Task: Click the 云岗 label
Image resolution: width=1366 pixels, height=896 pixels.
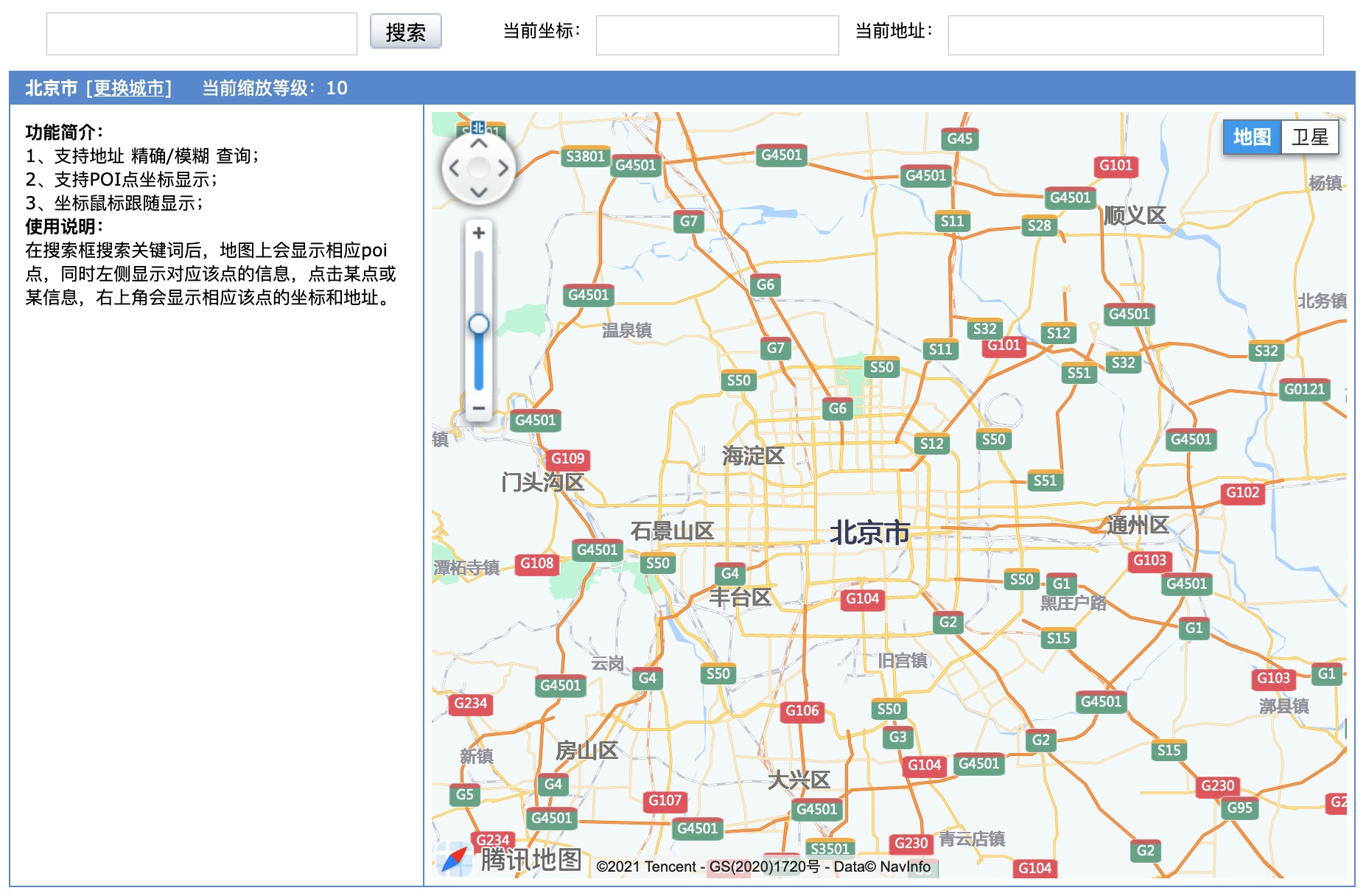Action: tap(608, 664)
